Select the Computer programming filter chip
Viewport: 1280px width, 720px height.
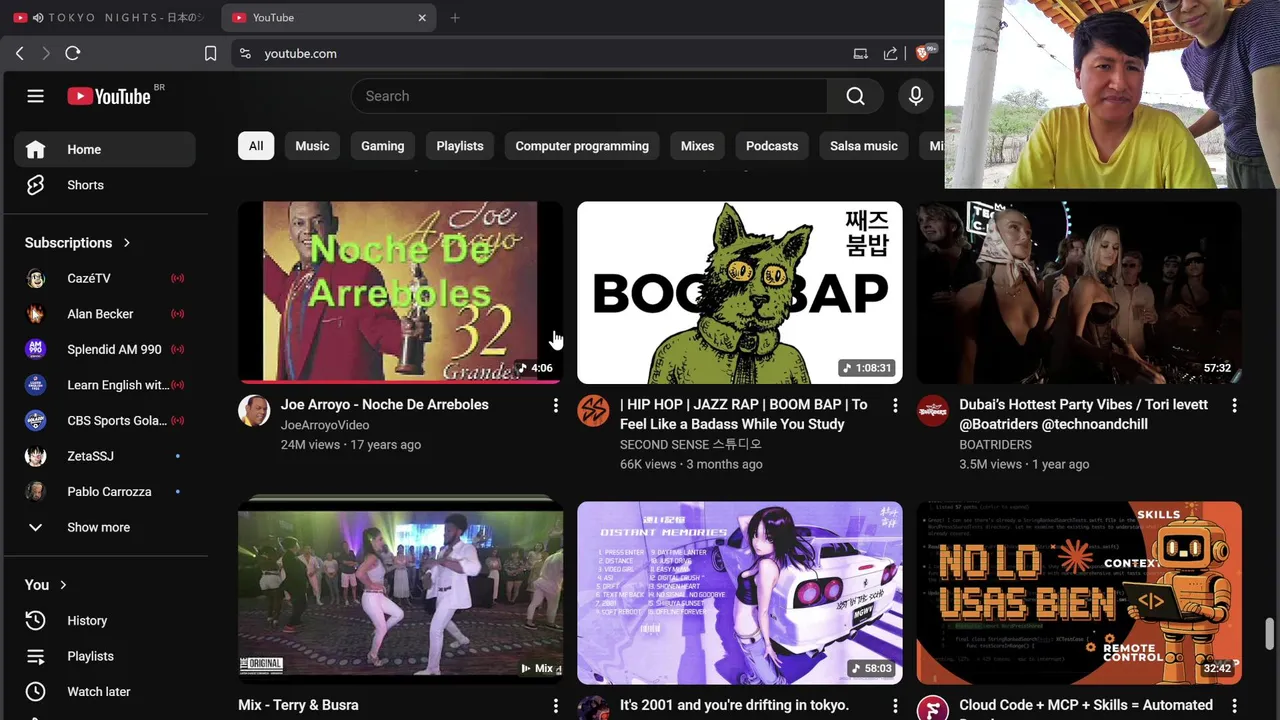[582, 146]
